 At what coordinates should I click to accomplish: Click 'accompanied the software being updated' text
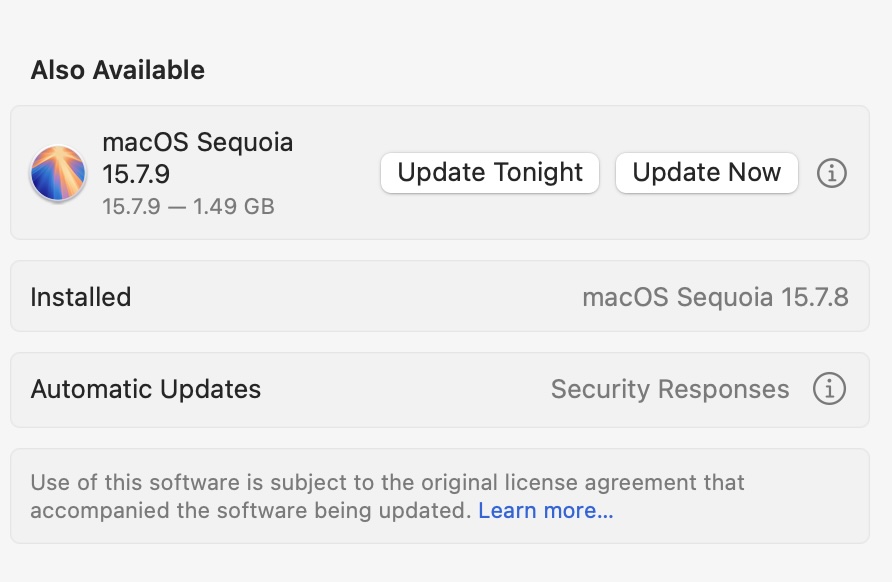(x=251, y=510)
